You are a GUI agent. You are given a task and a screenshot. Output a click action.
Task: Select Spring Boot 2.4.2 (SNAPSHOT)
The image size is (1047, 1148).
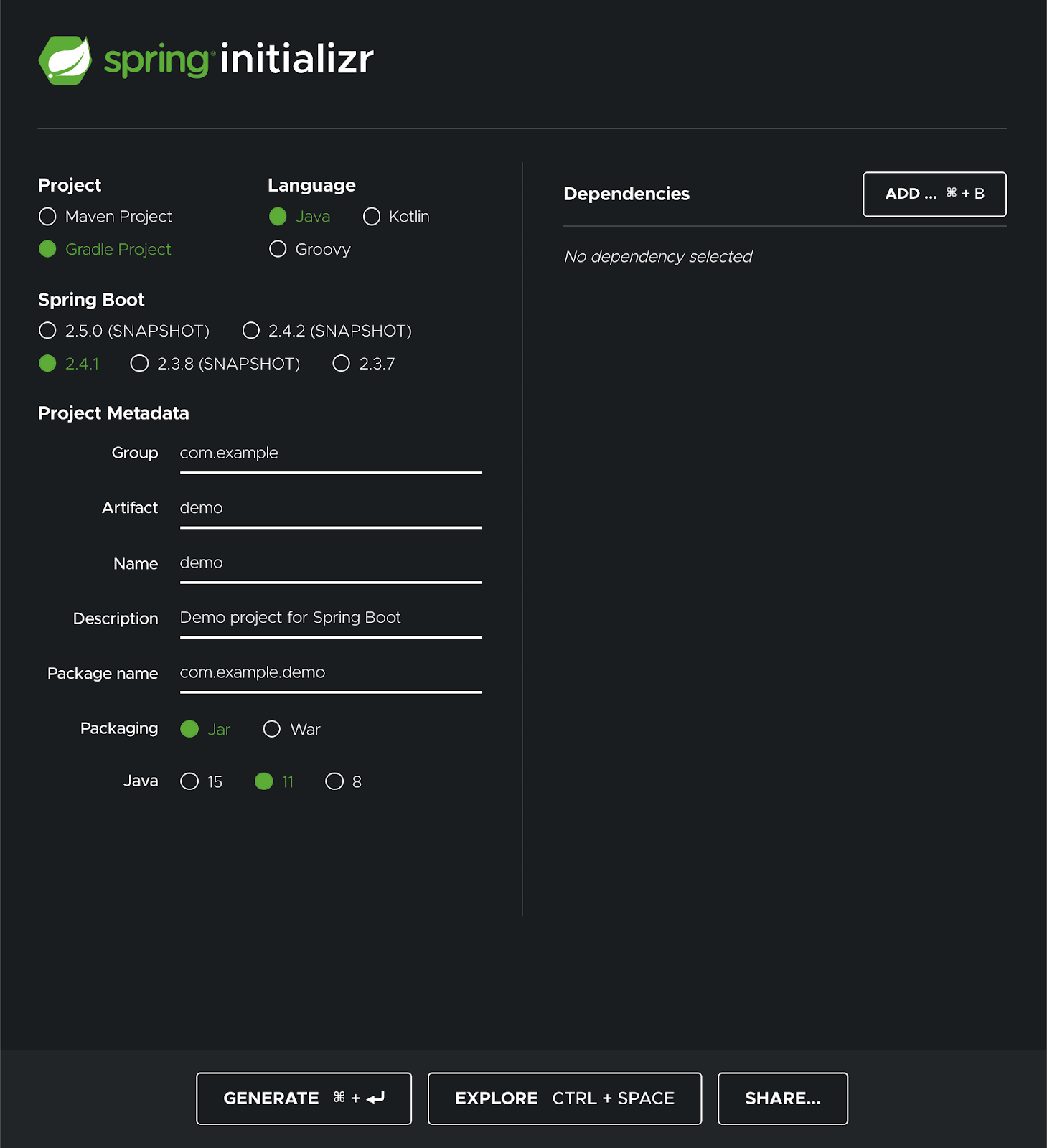pos(251,331)
